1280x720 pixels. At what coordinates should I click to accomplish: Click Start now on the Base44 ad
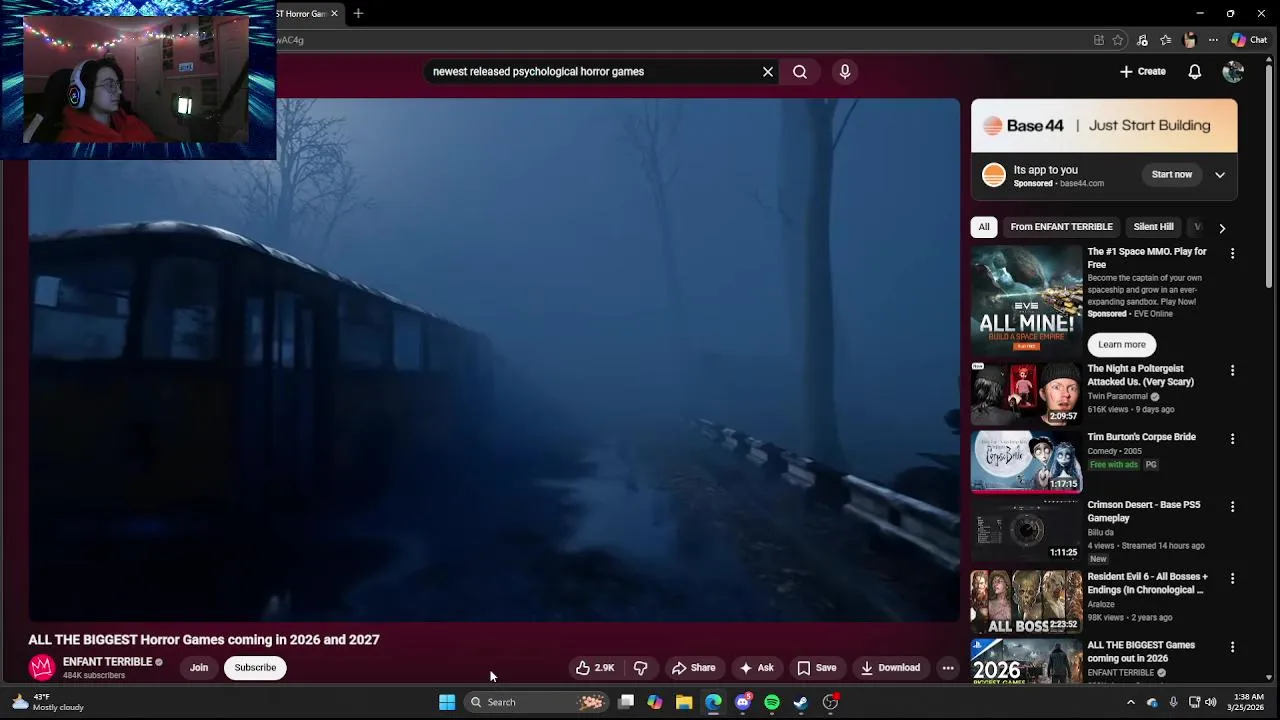(x=1171, y=175)
